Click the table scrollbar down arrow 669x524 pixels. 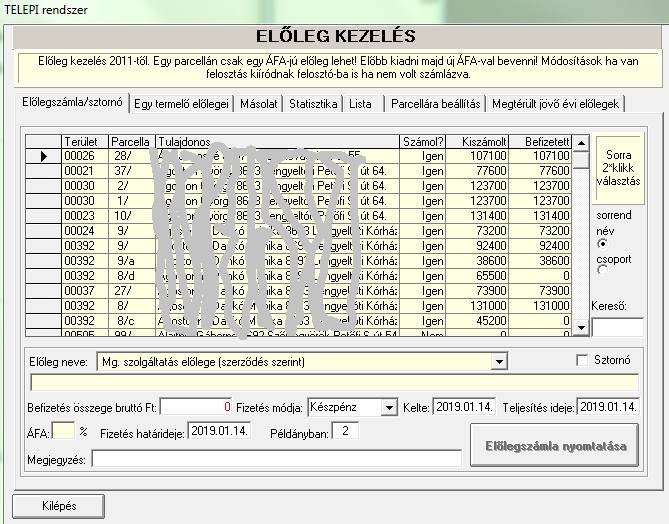(x=581, y=328)
